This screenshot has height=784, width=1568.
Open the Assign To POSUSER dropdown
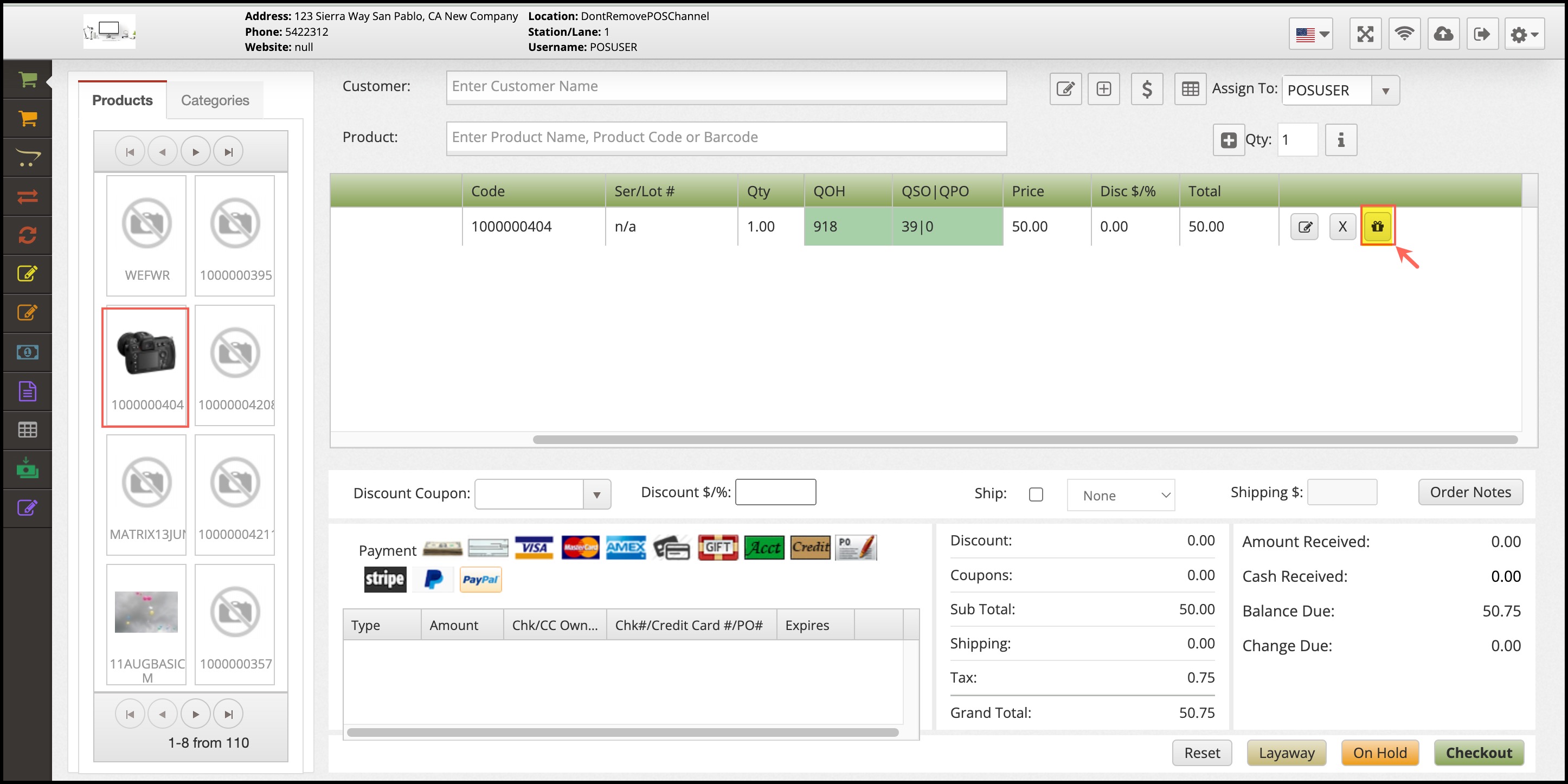click(1385, 91)
